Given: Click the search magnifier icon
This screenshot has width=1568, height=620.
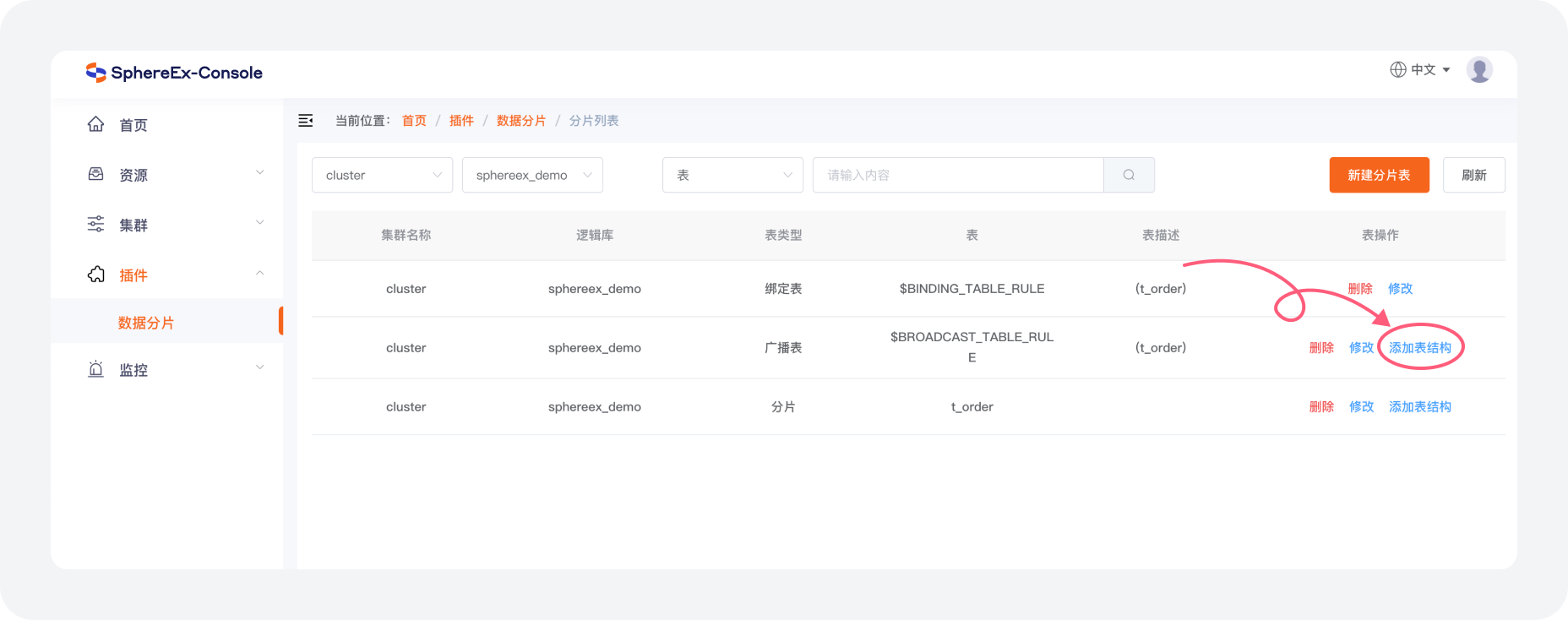Looking at the screenshot, I should pos(1129,175).
